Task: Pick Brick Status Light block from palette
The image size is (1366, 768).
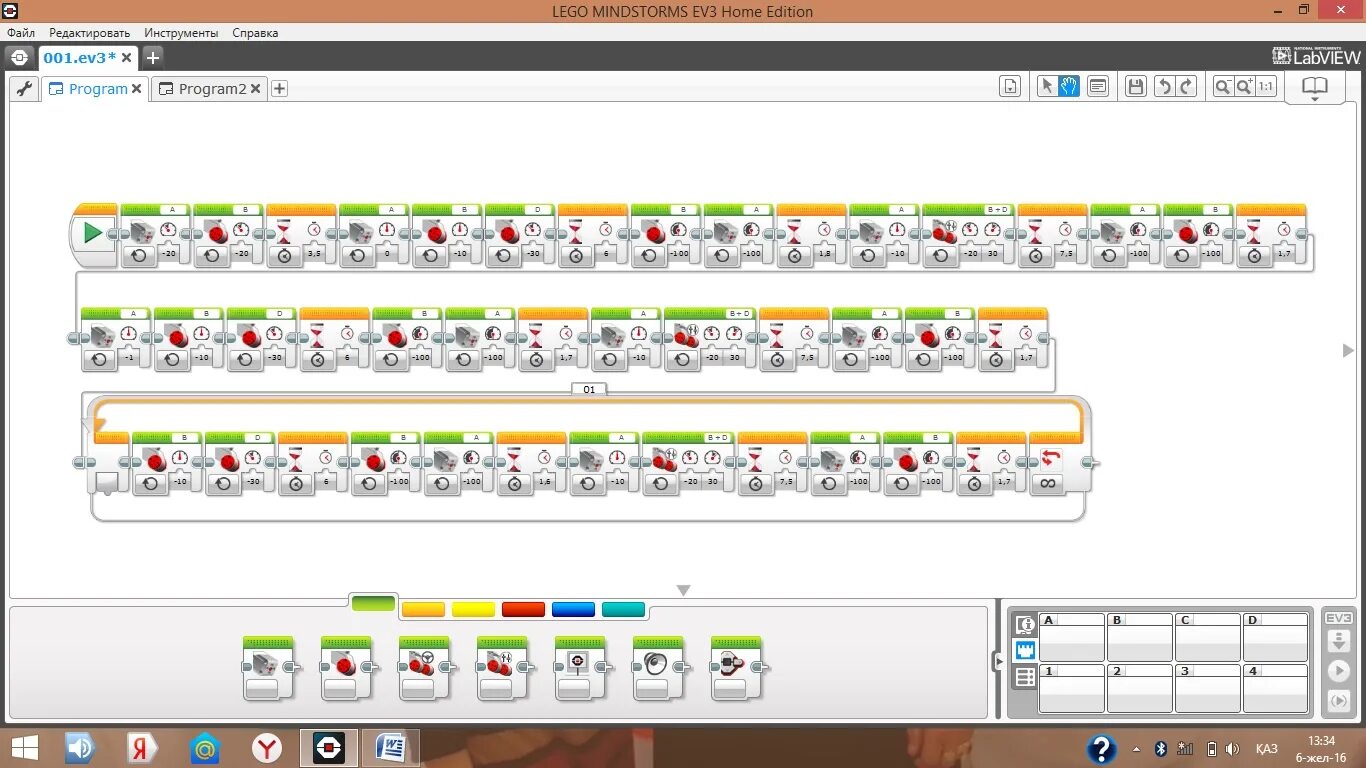Action: tap(736, 667)
